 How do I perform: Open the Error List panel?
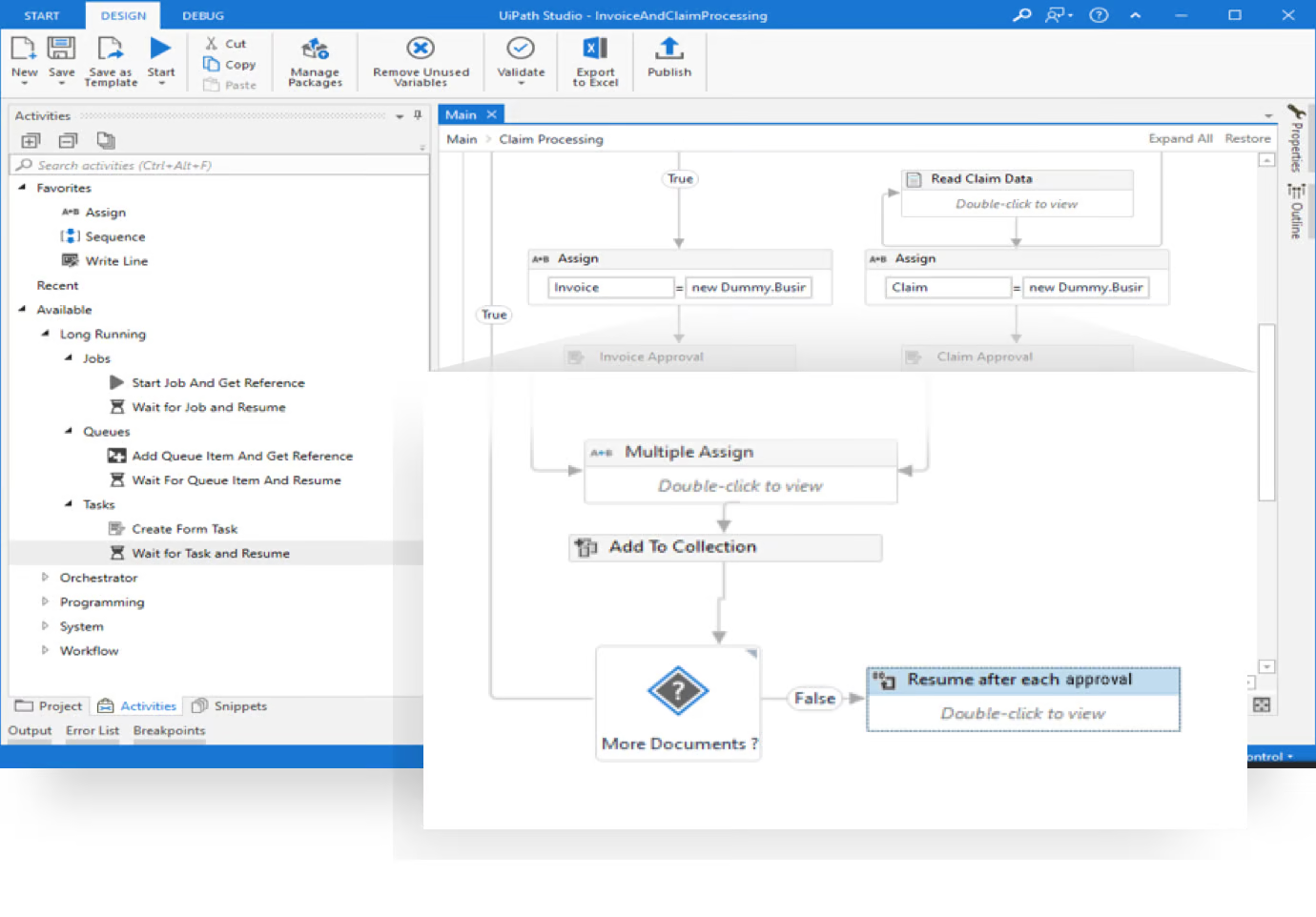(x=93, y=731)
